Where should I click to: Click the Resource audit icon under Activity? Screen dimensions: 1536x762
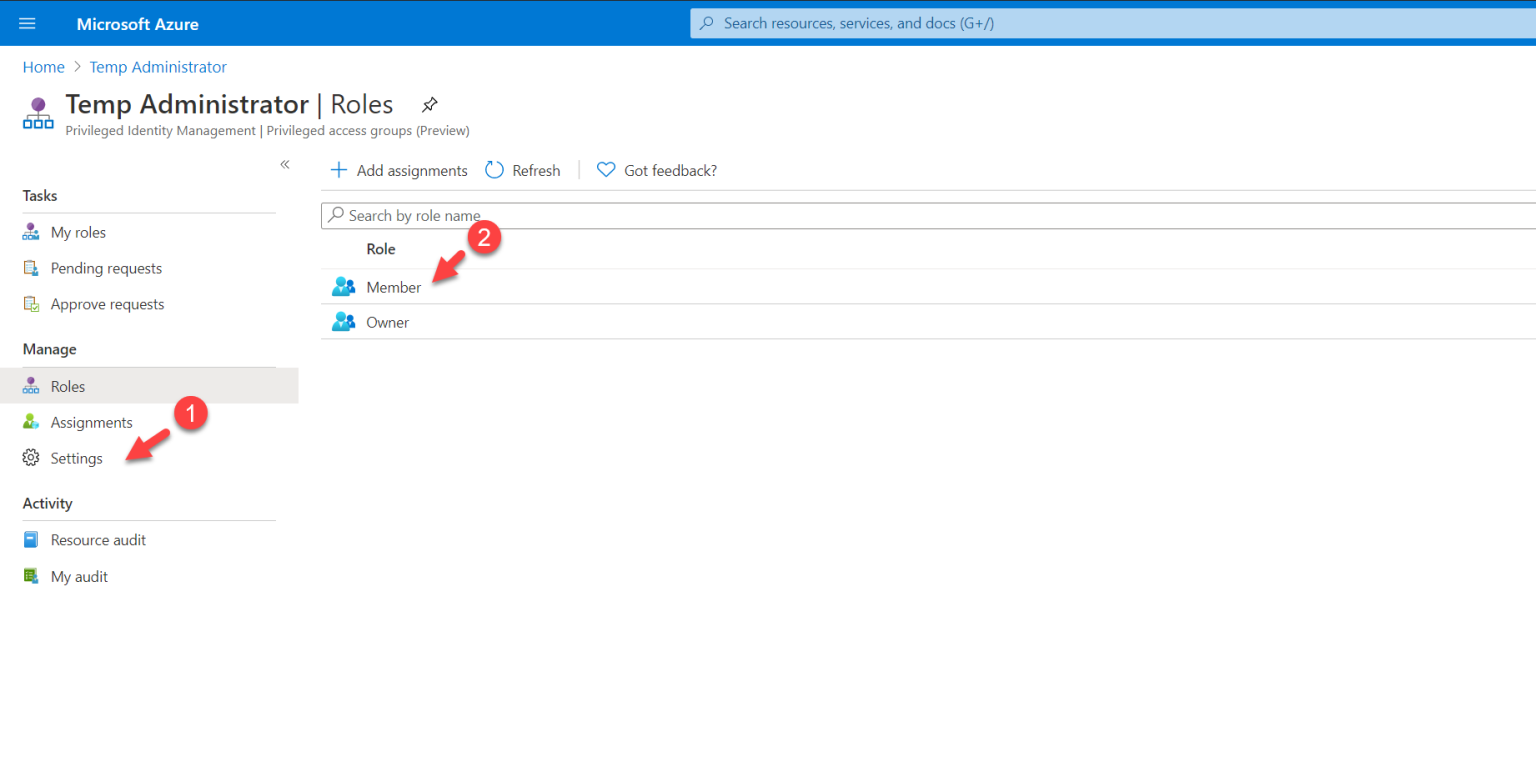pyautogui.click(x=31, y=539)
